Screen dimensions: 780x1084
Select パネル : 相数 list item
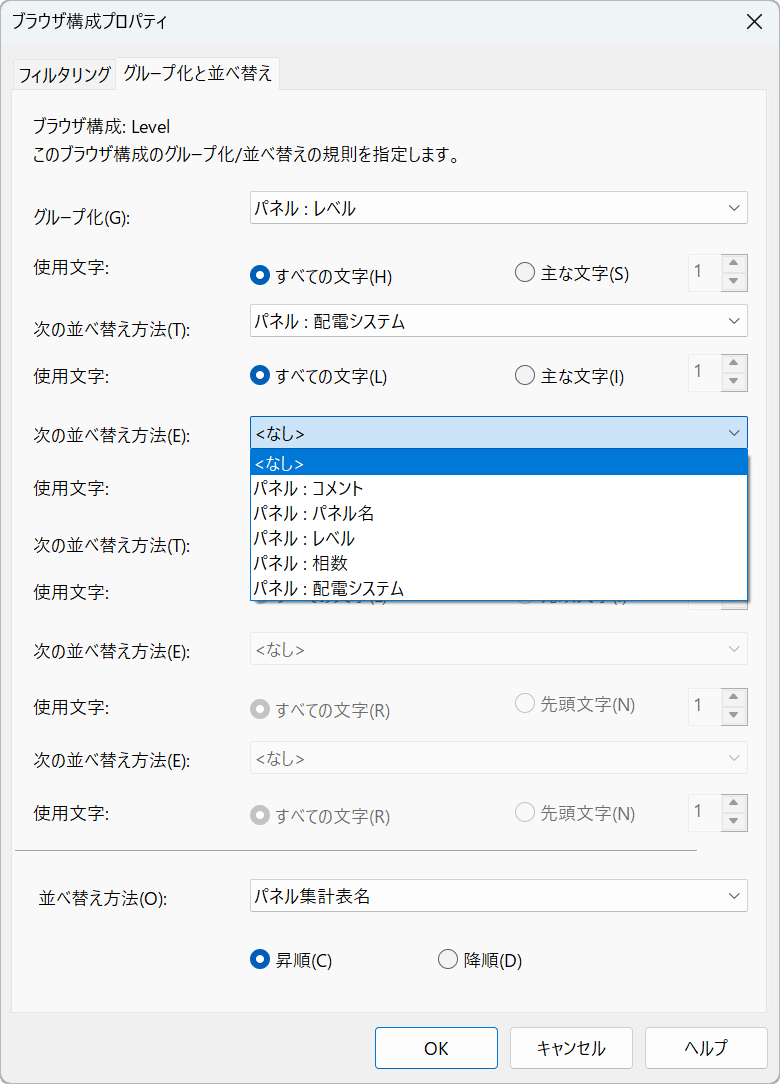tap(300, 564)
